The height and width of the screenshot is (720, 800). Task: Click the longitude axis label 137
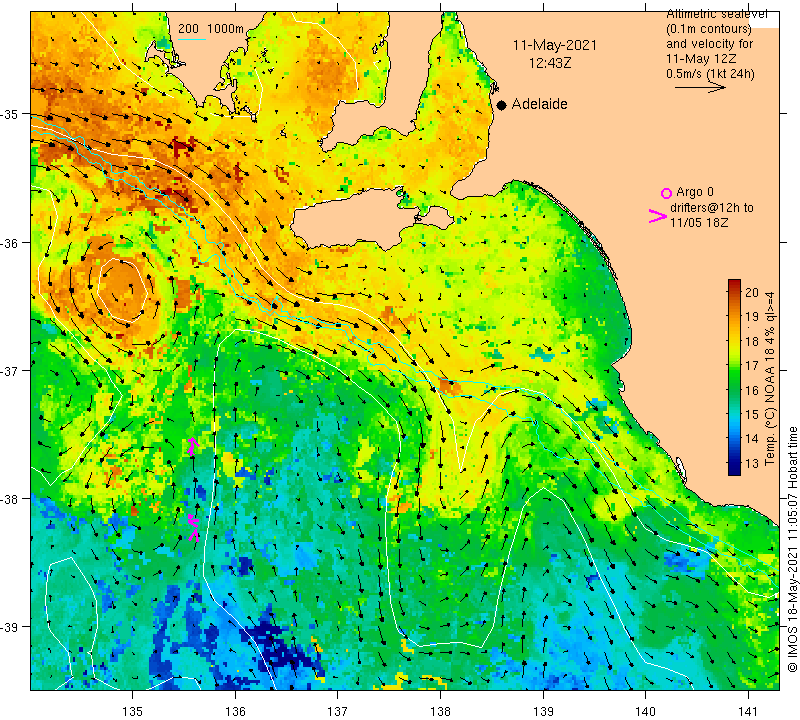(338, 711)
